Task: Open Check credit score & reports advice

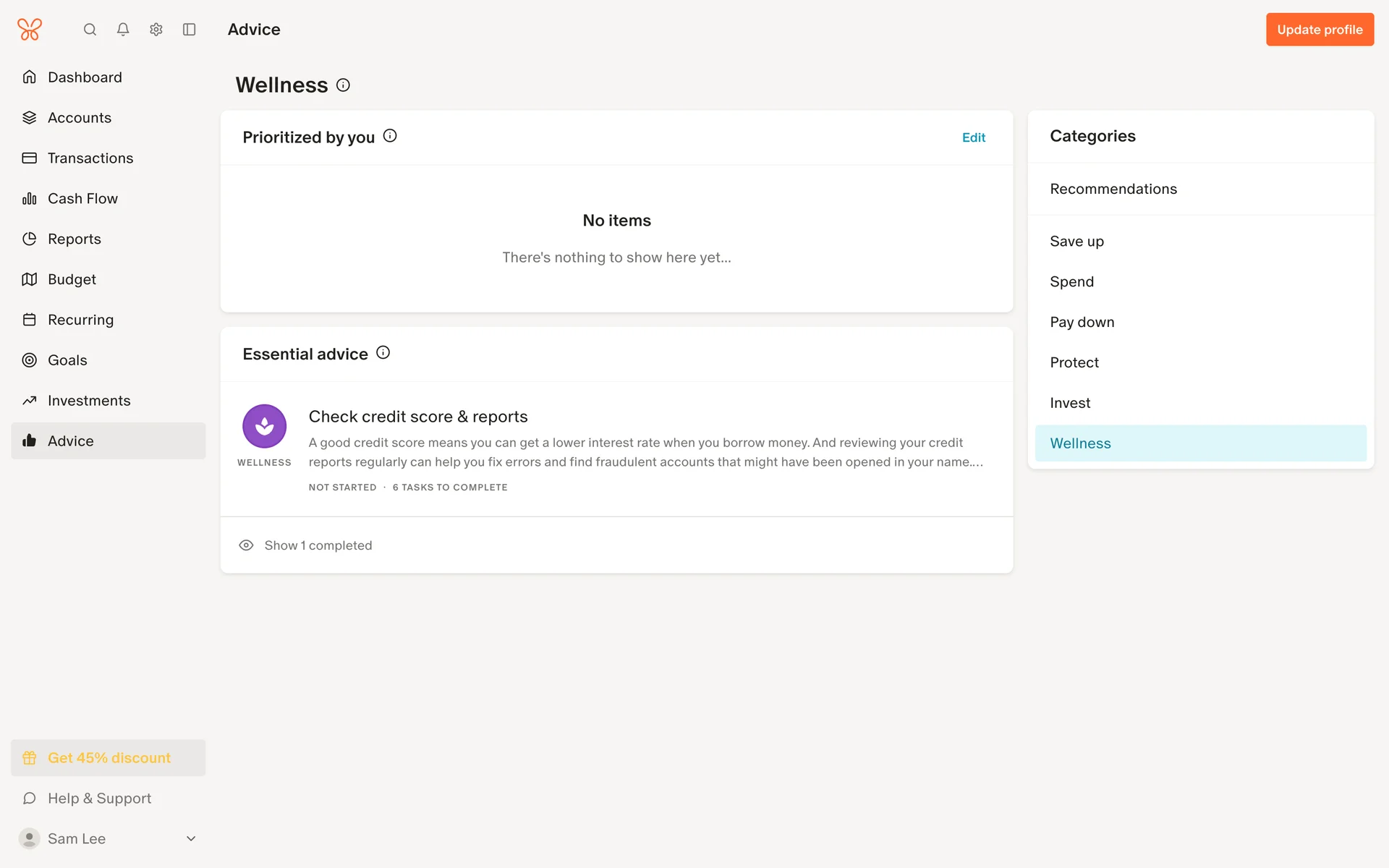Action: 418,417
